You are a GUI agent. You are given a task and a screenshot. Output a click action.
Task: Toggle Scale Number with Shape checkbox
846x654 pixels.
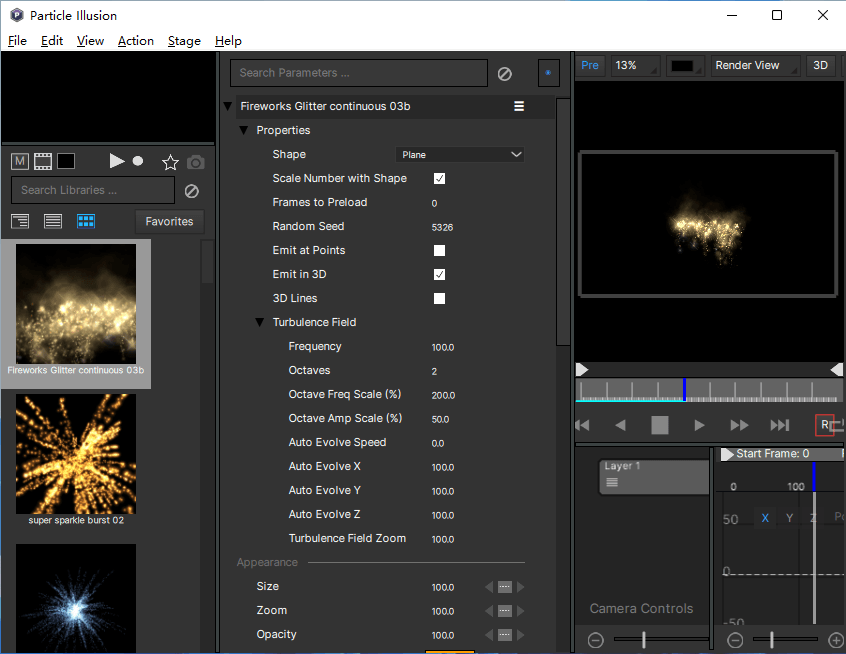[439, 179]
